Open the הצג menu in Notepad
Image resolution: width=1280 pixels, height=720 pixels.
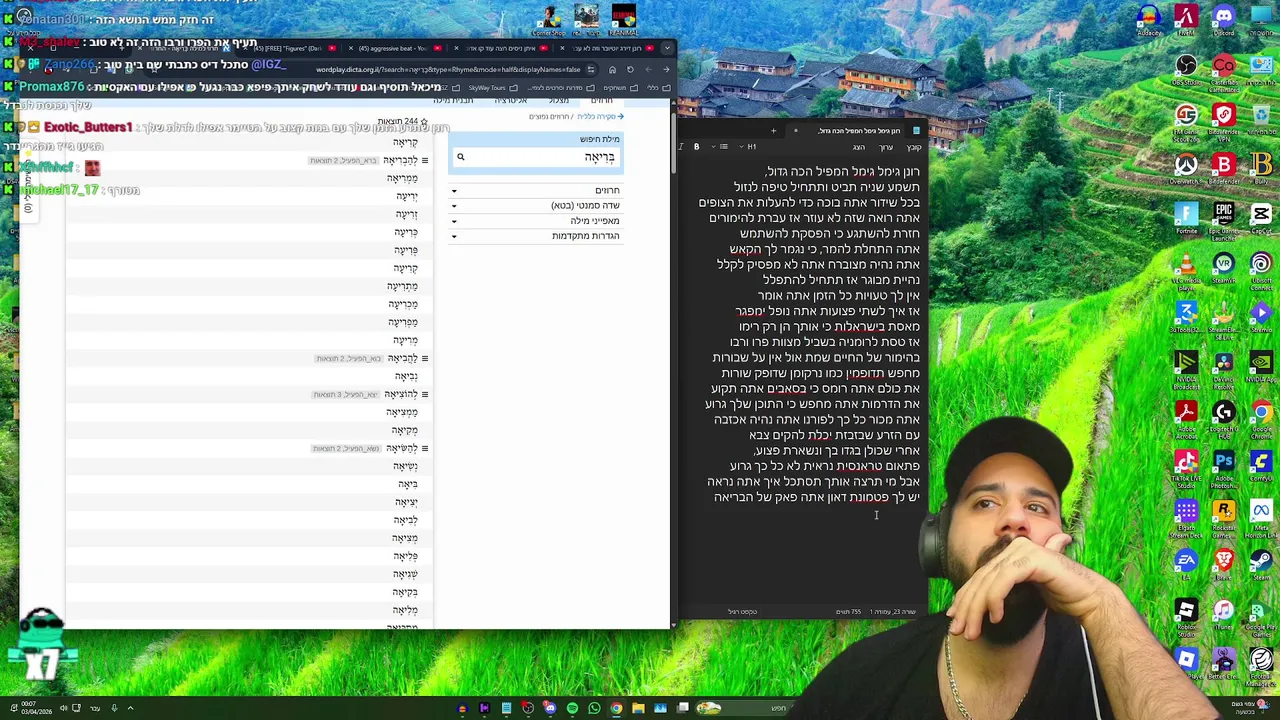[858, 147]
